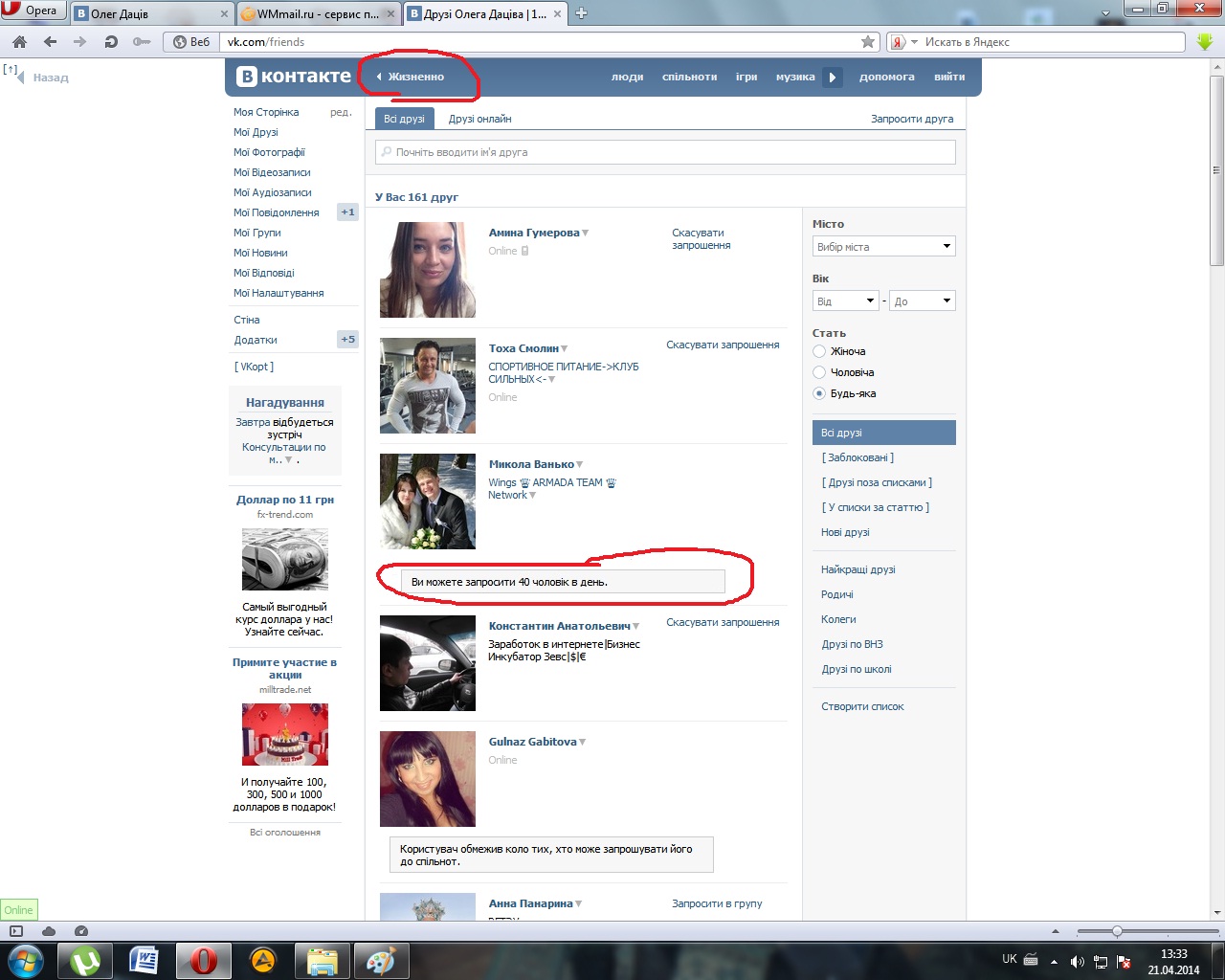Click the +5 counter beside Додатки
This screenshot has width=1225, height=980.
pyautogui.click(x=347, y=339)
